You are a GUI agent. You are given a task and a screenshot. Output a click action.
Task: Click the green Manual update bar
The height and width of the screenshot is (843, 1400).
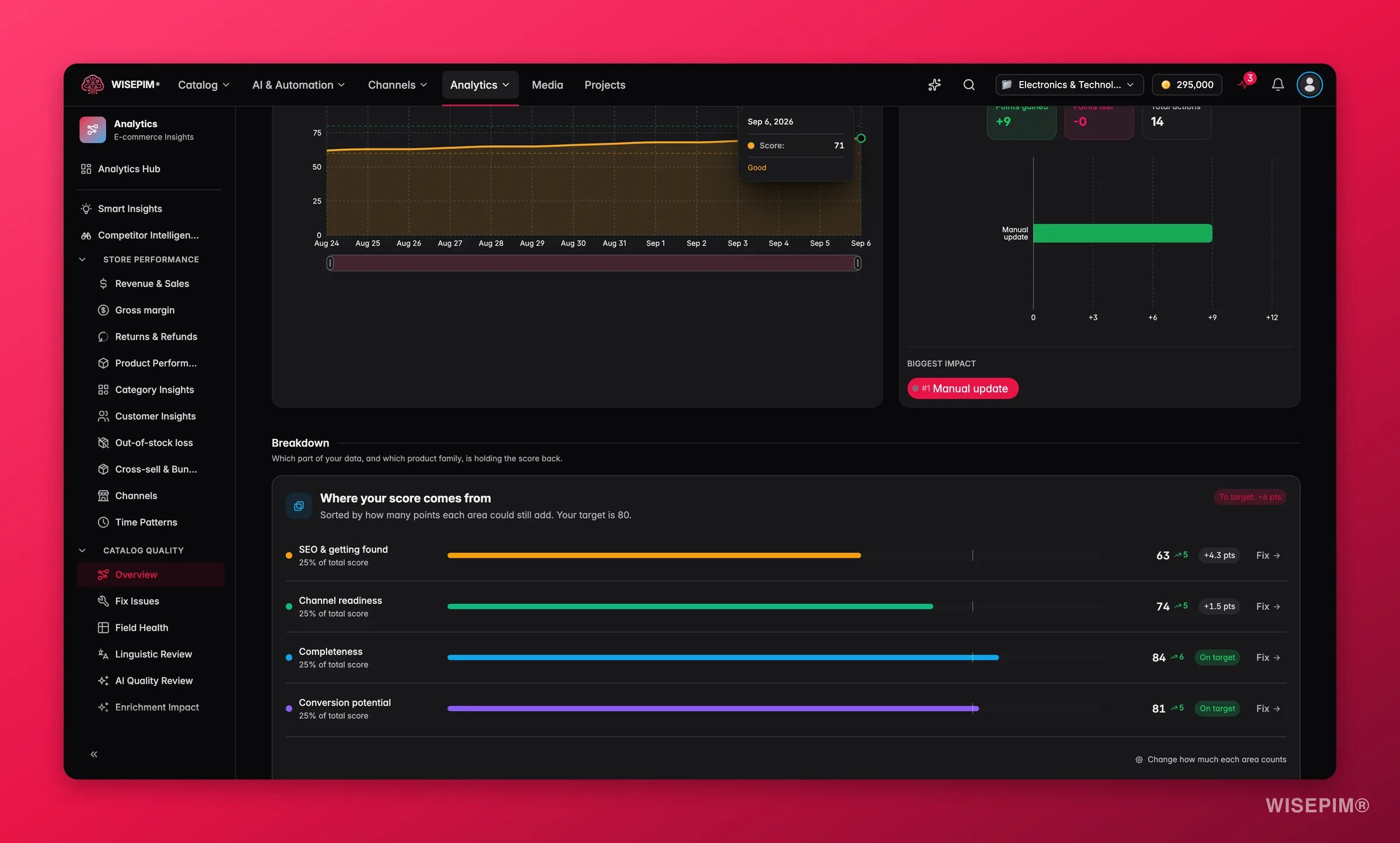coord(1122,233)
